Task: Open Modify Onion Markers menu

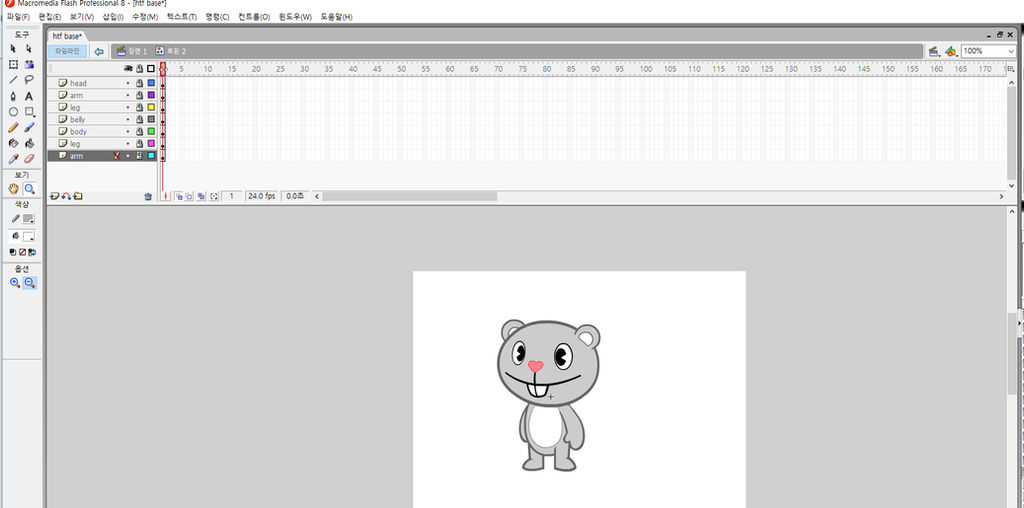Action: [214, 196]
